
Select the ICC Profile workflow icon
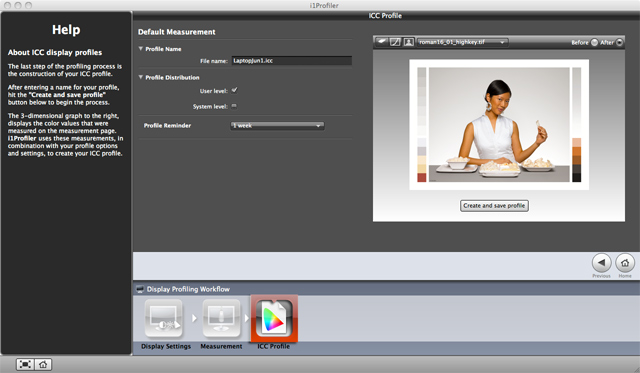(274, 318)
